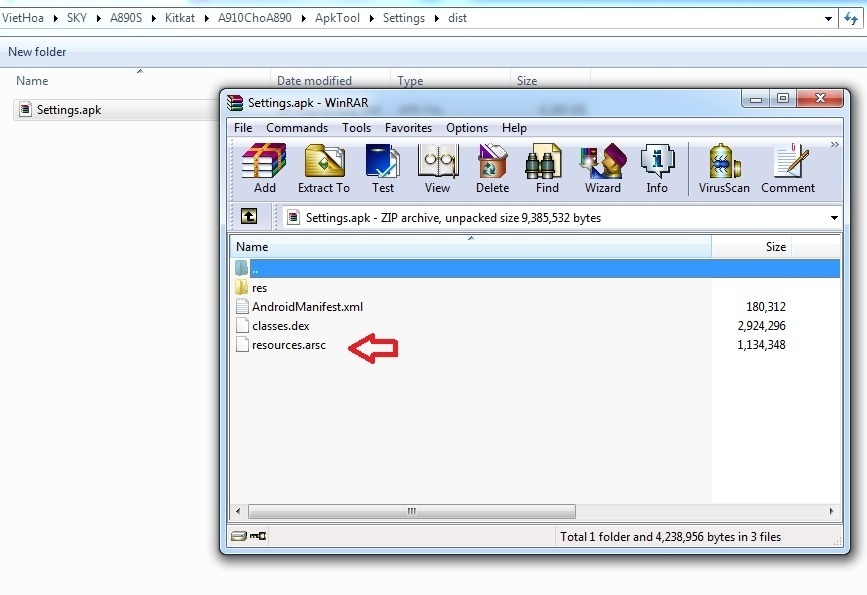Click the Extract To toolbar icon
Screen dimensions: 867x595
tap(324, 168)
